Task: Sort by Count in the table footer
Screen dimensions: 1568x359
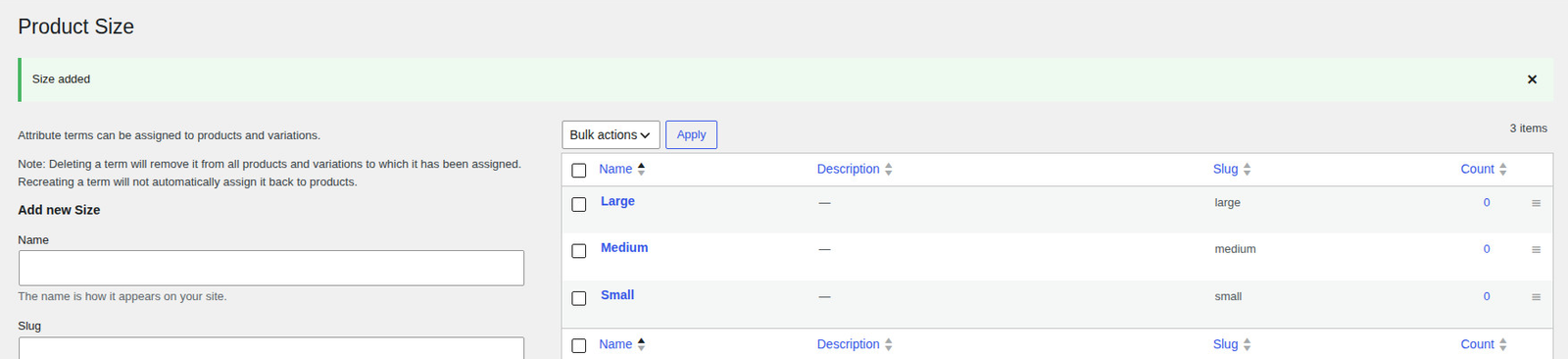Action: coord(1484,344)
